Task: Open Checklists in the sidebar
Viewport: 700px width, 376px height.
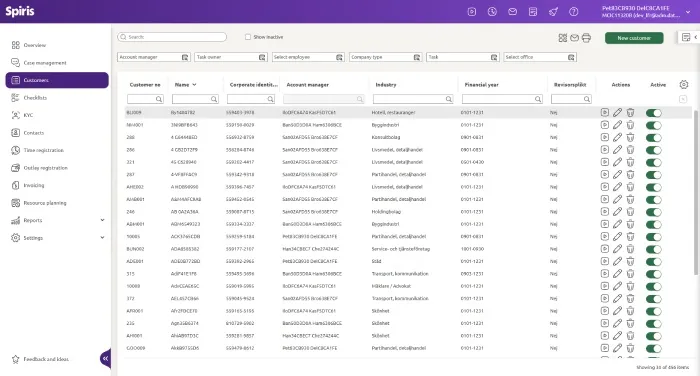Action: tap(35, 98)
